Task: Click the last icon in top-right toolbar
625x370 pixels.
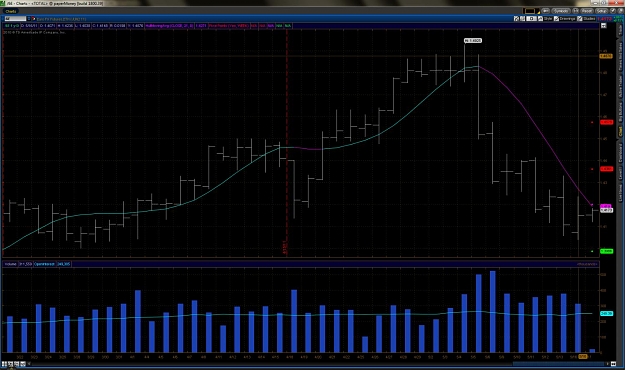Action: click(x=621, y=11)
